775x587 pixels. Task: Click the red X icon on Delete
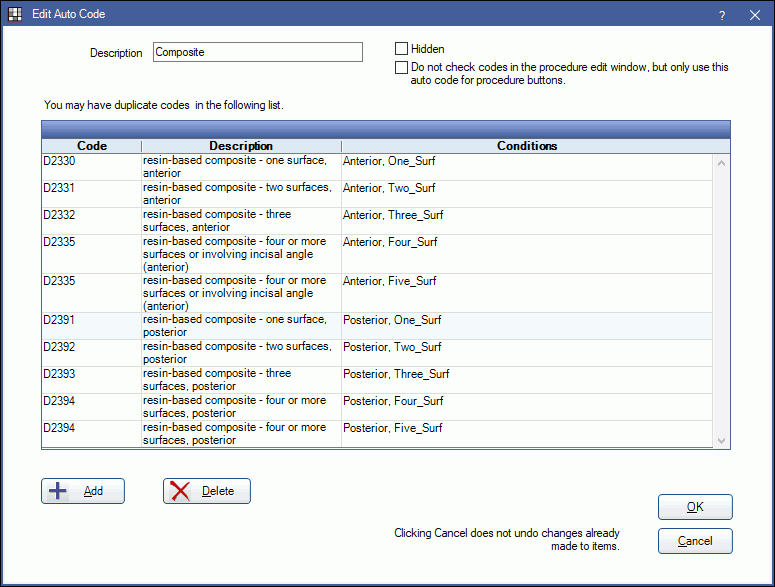point(180,491)
